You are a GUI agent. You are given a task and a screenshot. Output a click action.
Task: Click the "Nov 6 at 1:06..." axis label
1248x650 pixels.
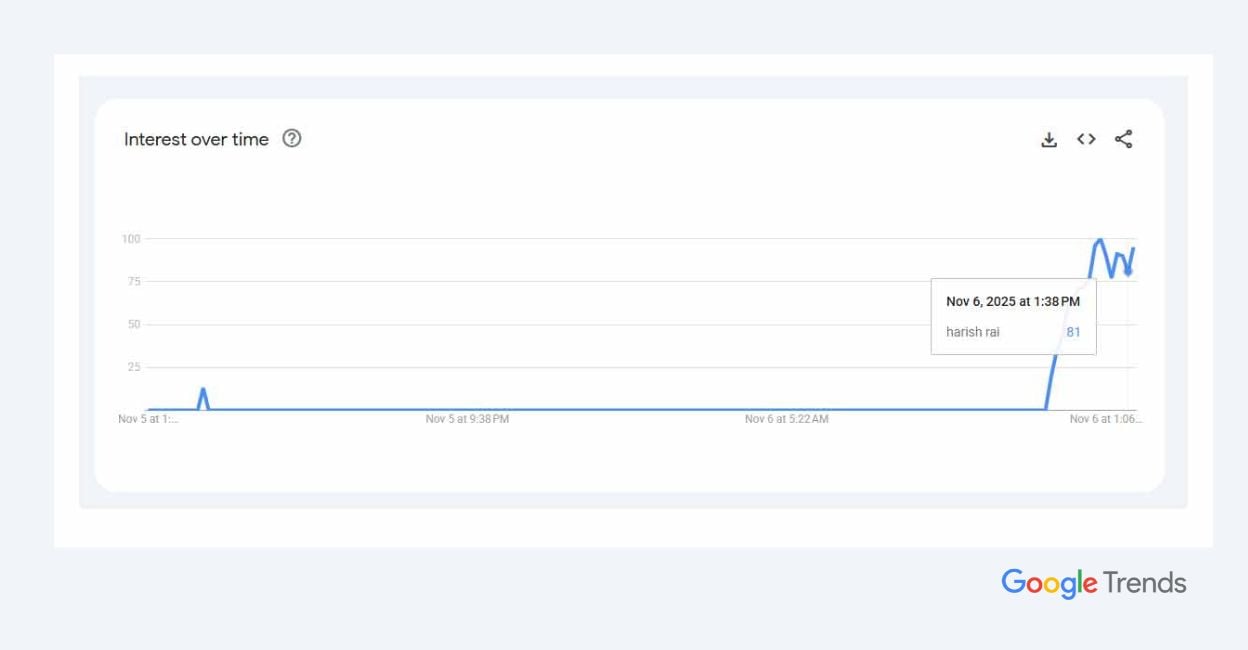click(1105, 419)
